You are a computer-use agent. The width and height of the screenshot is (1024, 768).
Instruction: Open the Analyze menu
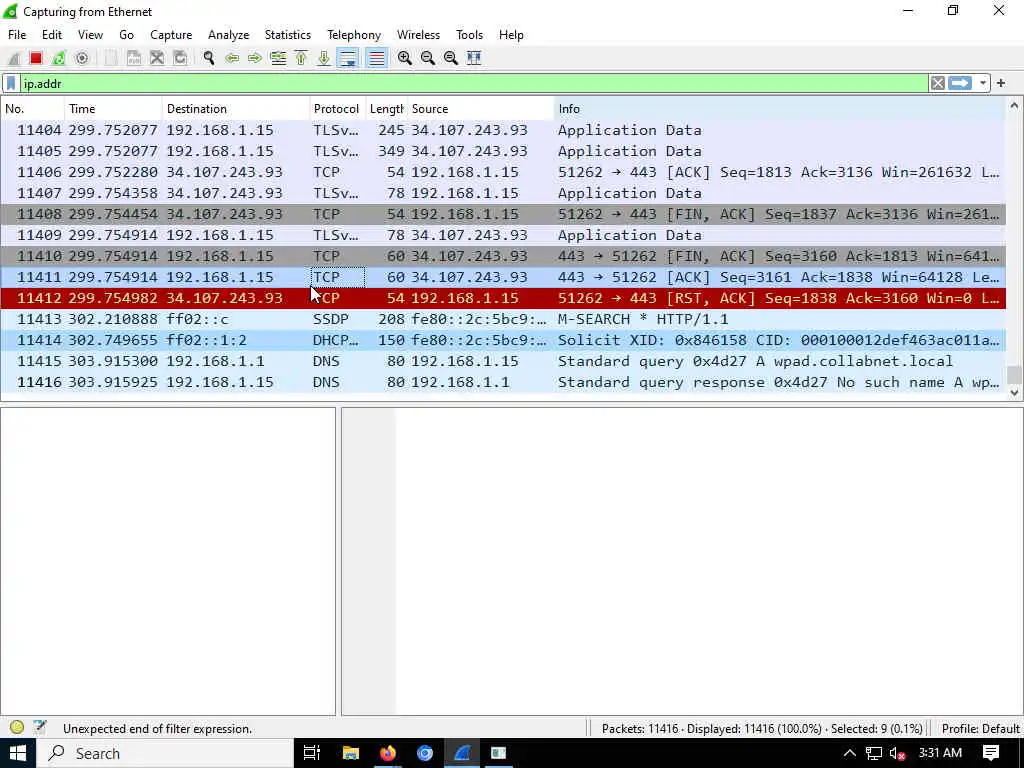coord(229,35)
